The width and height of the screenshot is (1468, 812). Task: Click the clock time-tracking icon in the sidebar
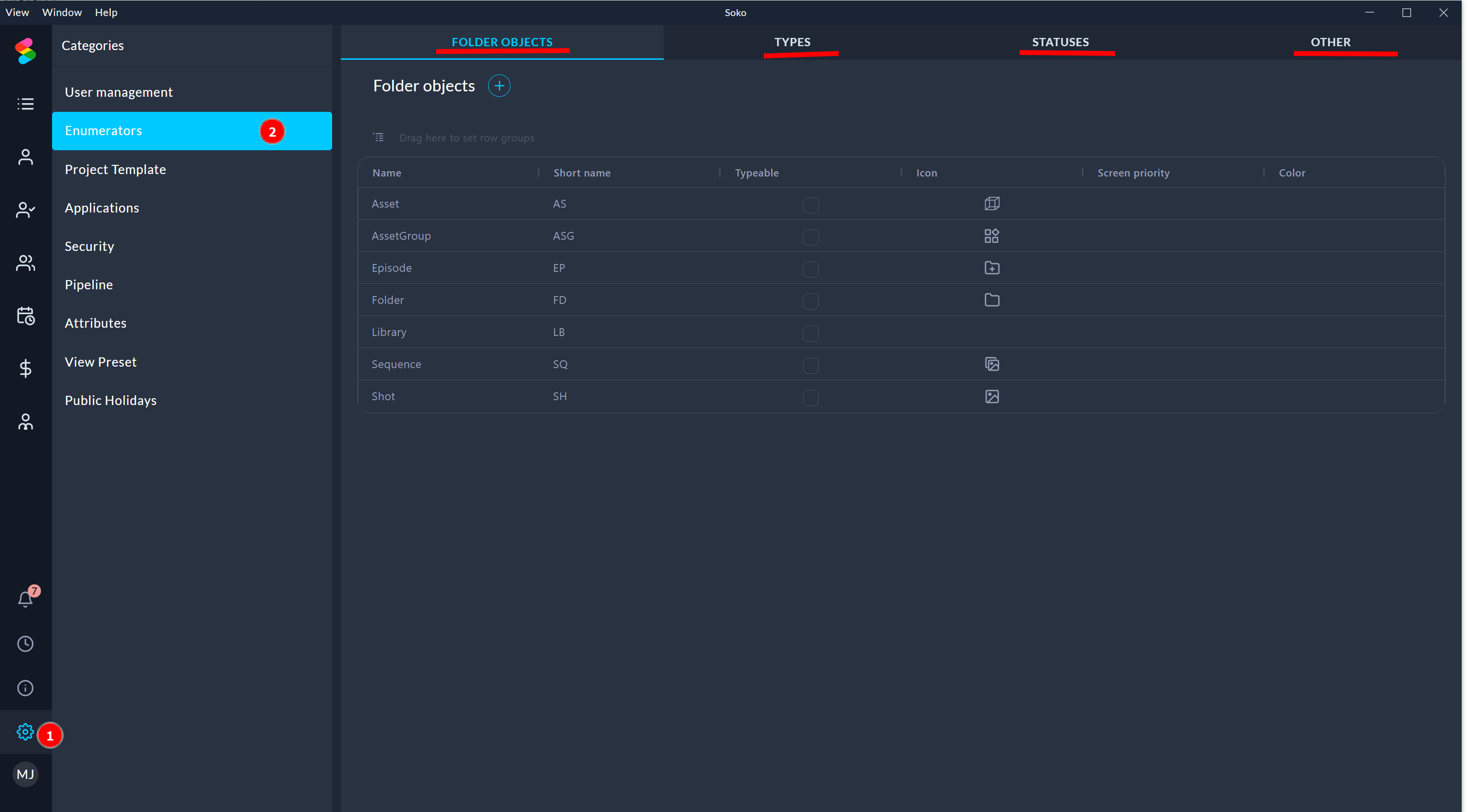tap(25, 644)
